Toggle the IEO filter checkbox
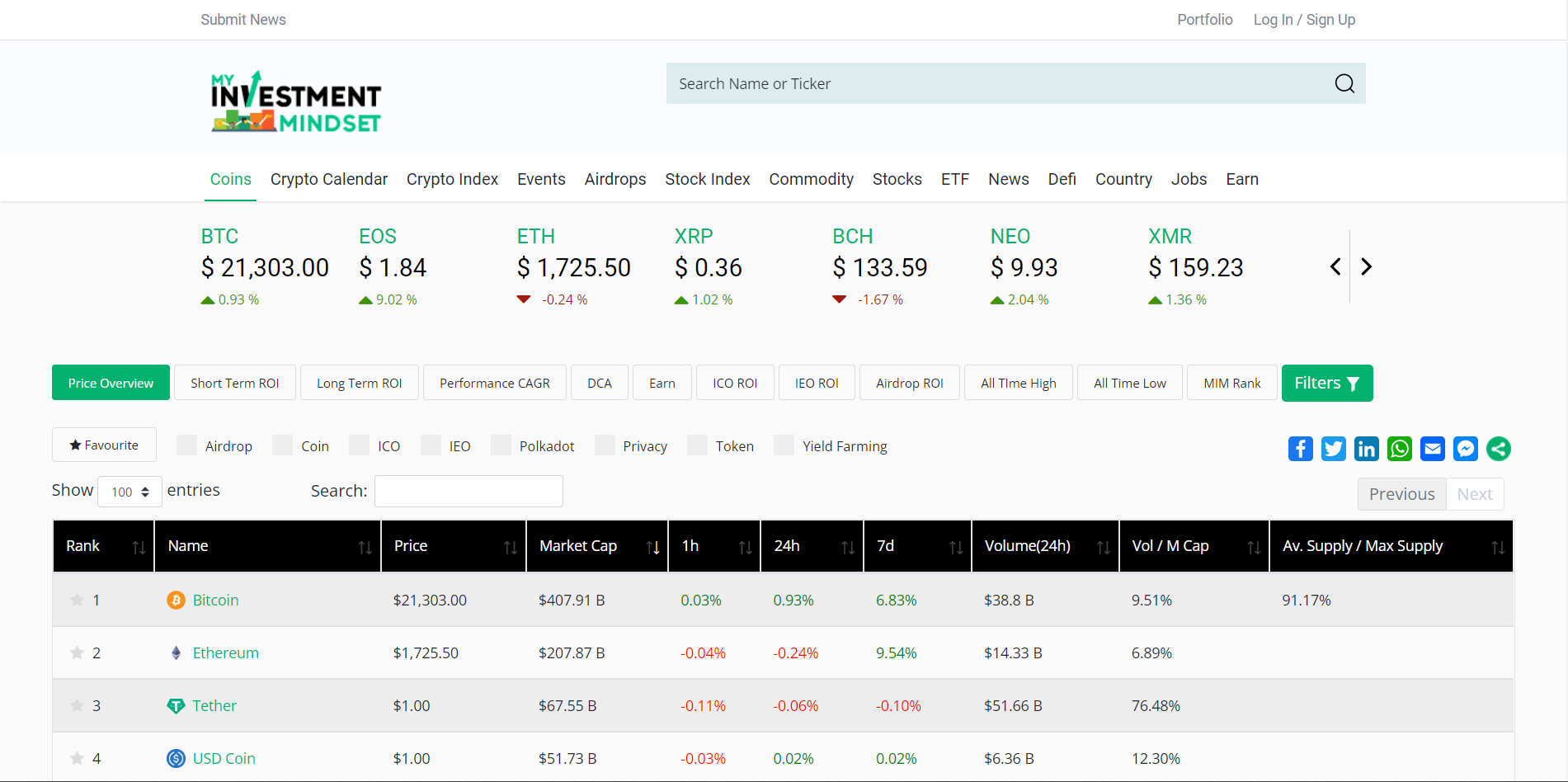 pos(431,445)
